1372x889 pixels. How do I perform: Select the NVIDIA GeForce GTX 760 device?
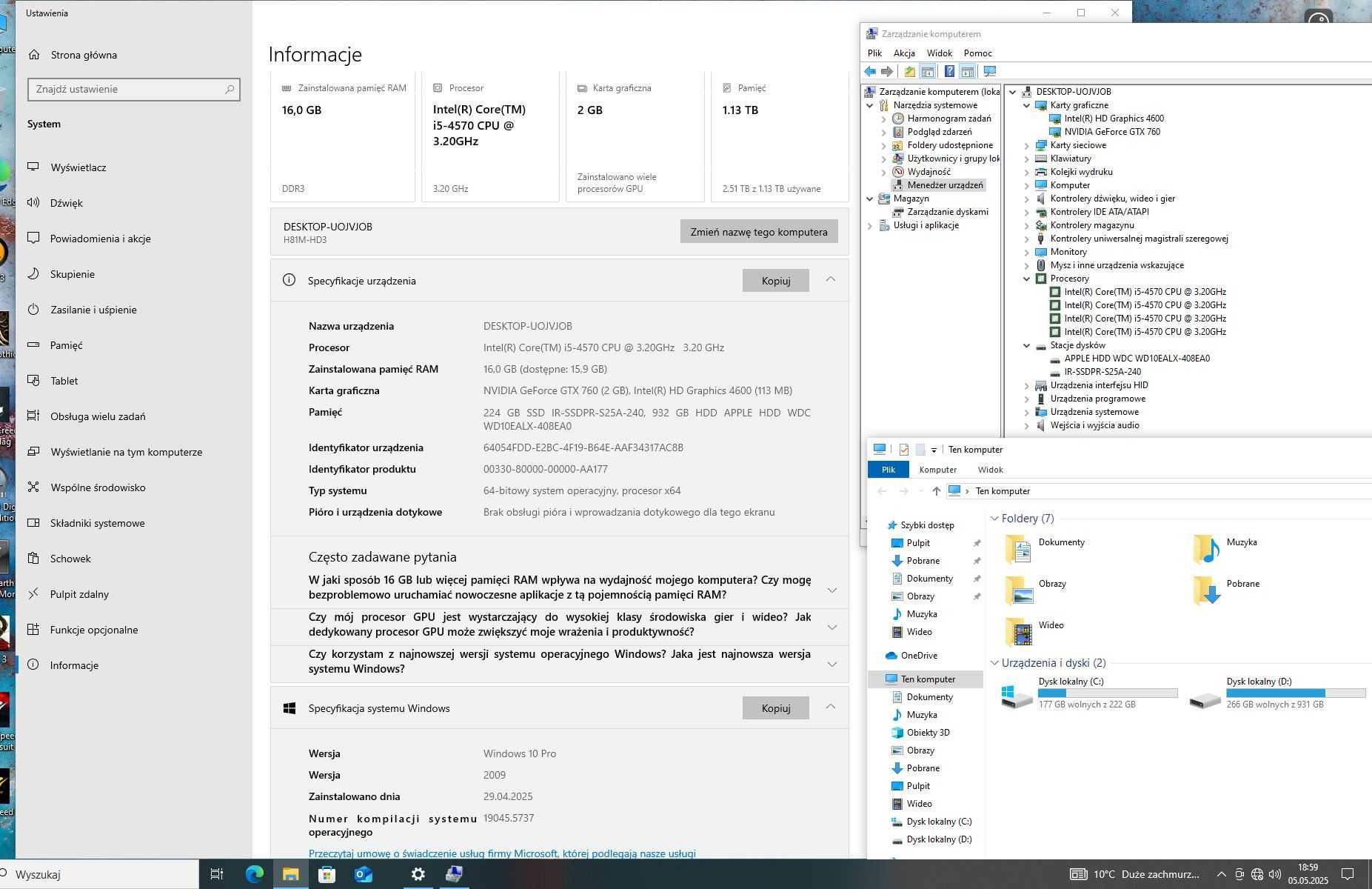pyautogui.click(x=1112, y=132)
